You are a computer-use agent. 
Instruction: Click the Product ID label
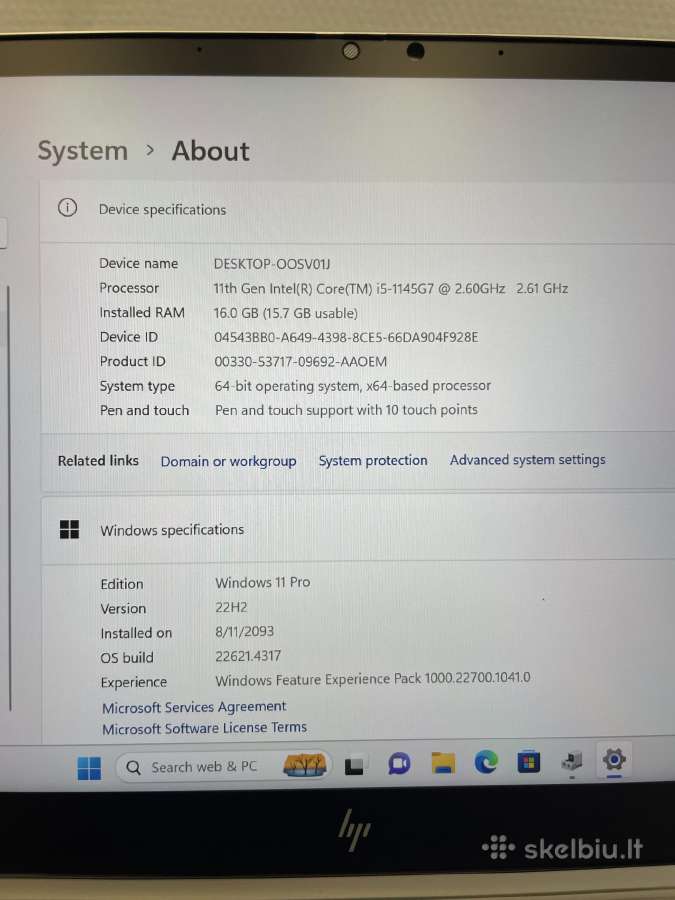[x=133, y=362]
